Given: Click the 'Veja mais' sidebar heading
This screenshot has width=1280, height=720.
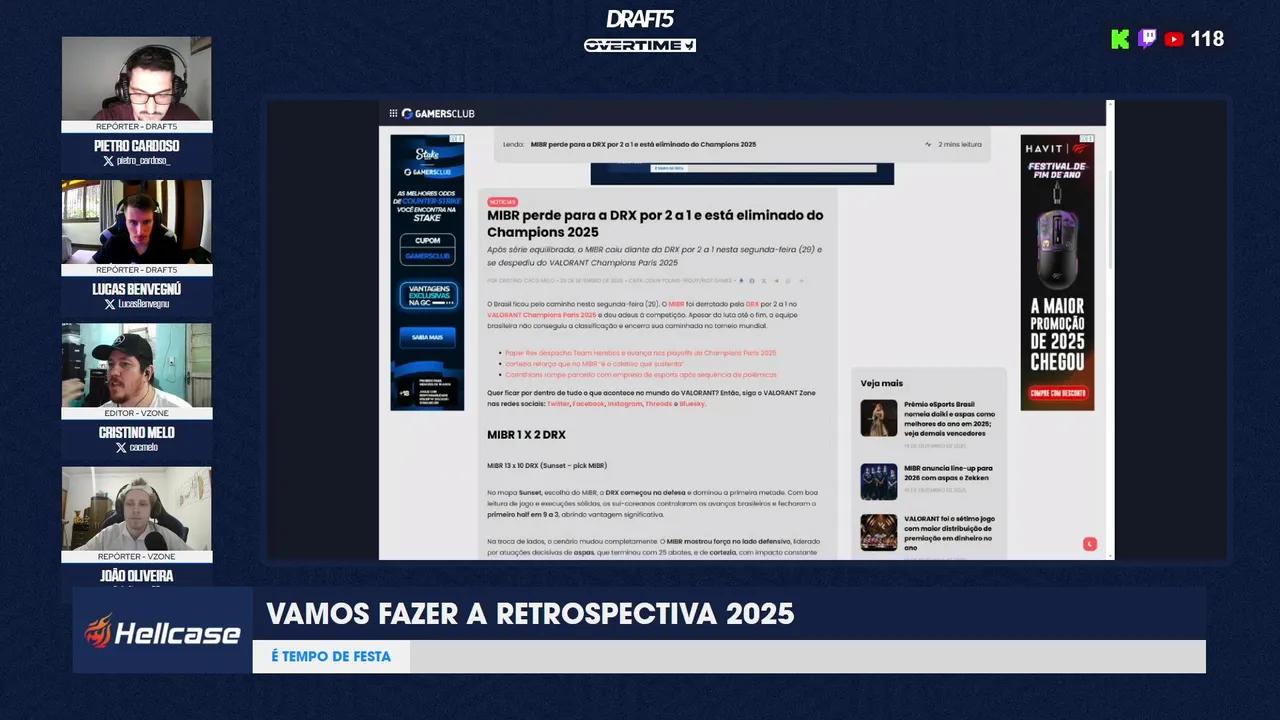Looking at the screenshot, I should (882, 383).
